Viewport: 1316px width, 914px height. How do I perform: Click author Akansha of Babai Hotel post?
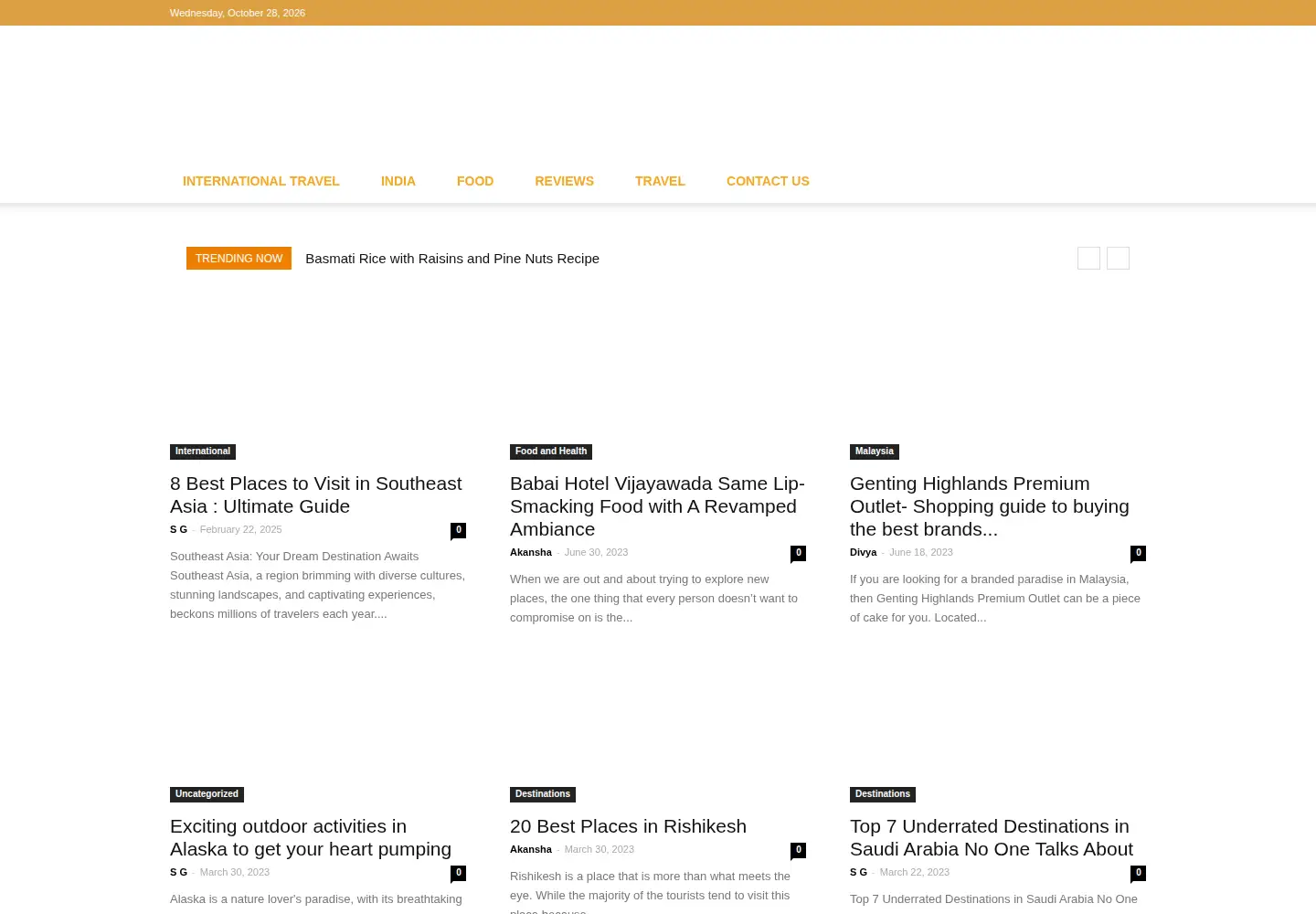point(531,552)
